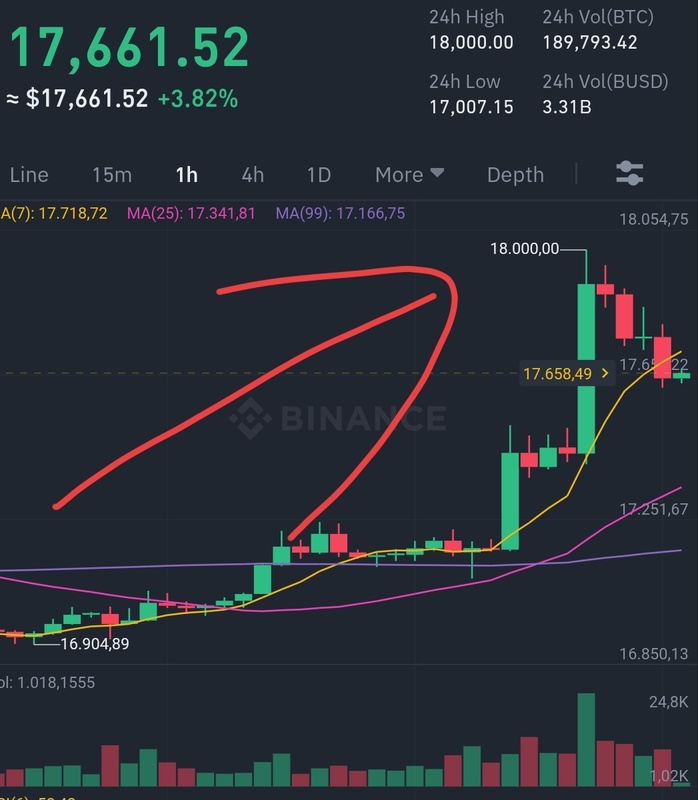Click the MA(25) indicator label
Viewport: 698px width, 800px height.
coord(191,213)
